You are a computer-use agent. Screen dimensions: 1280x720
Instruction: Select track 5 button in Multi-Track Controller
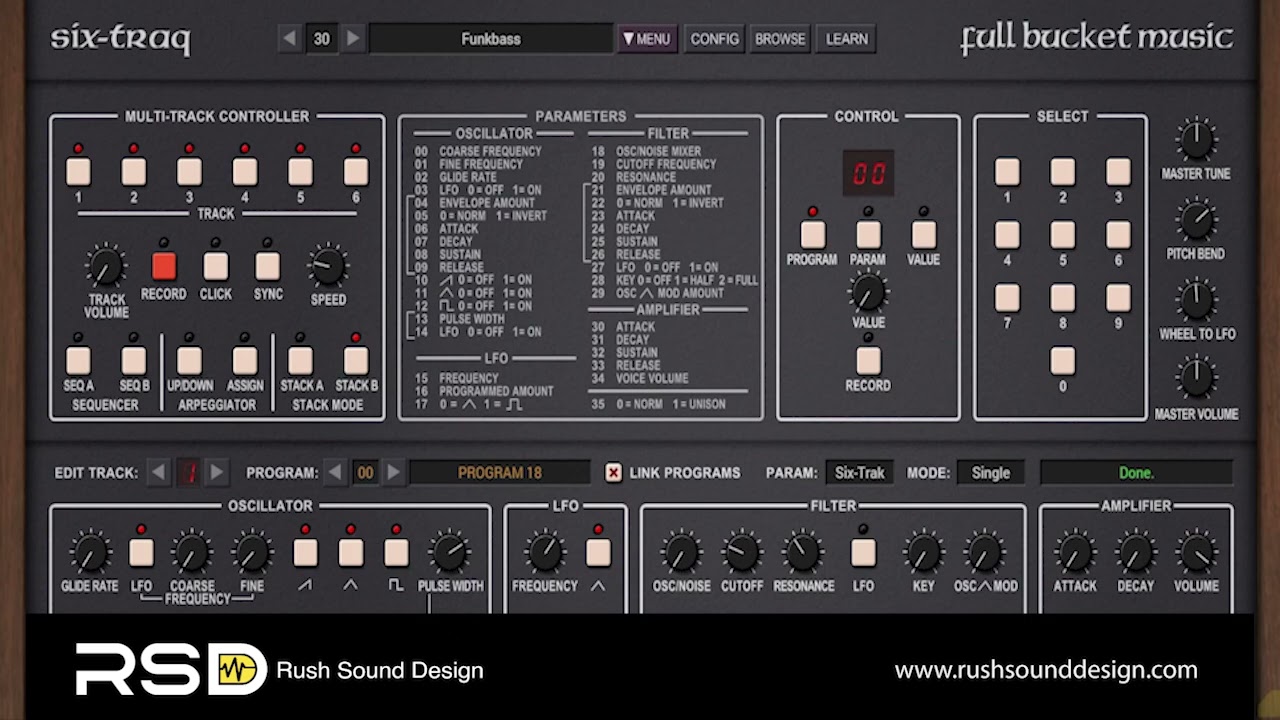coord(300,171)
